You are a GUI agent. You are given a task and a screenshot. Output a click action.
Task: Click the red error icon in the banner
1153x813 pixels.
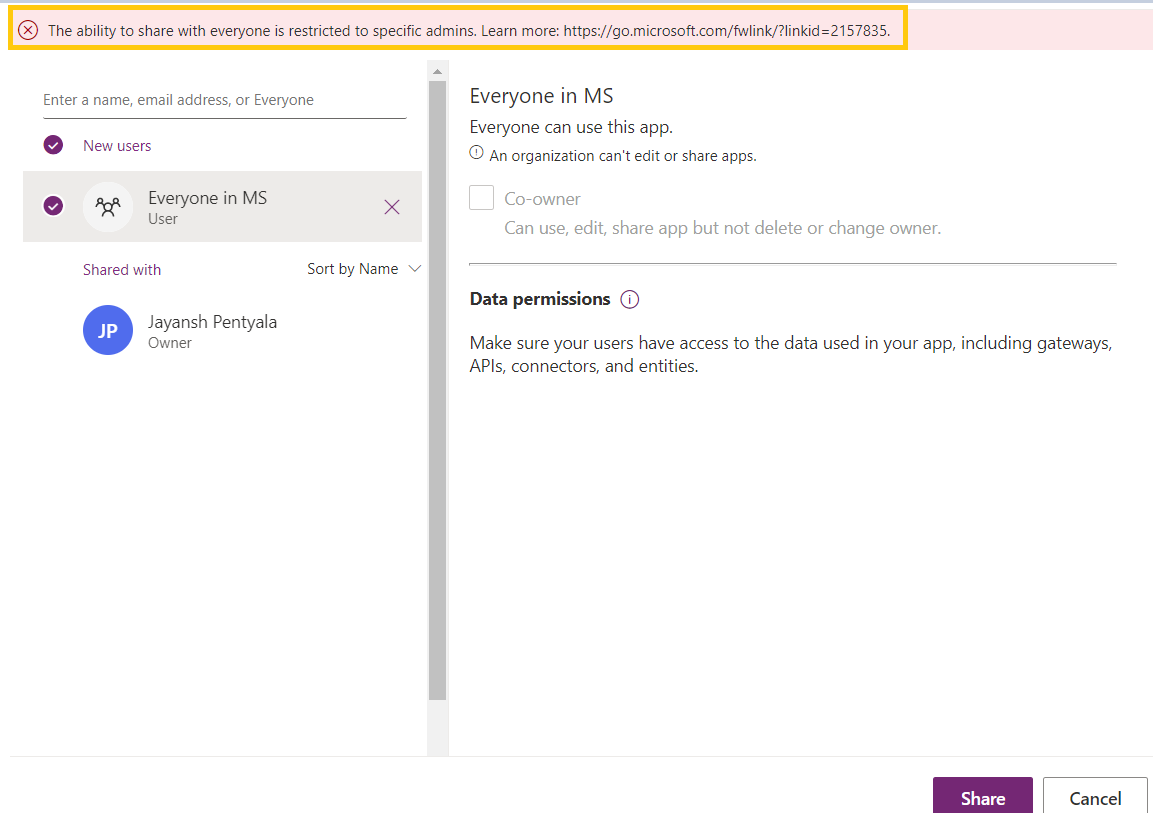click(x=28, y=30)
